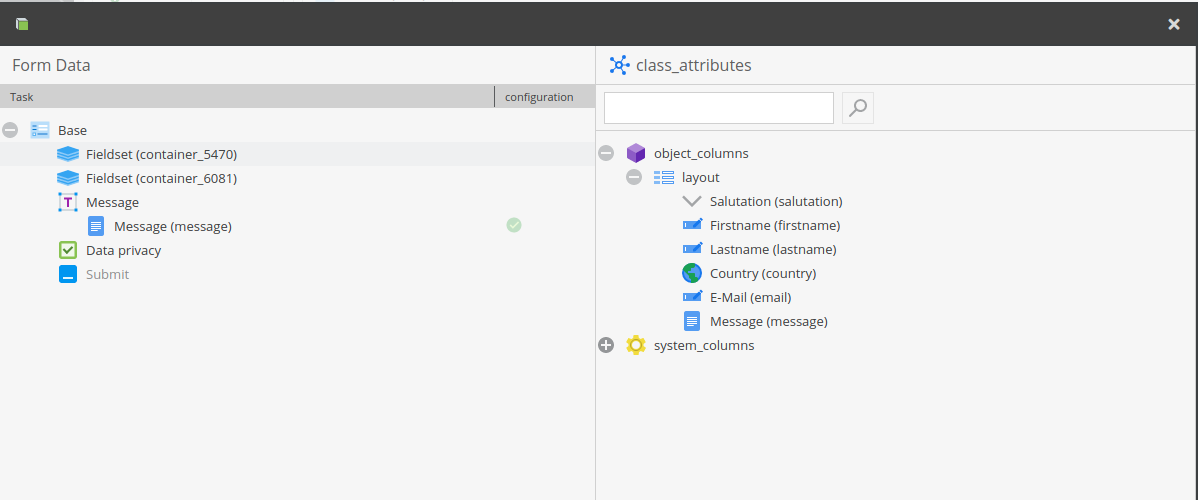Viewport: 1198px width, 500px height.
Task: Collapse the Base tree node
Action: click(10, 130)
